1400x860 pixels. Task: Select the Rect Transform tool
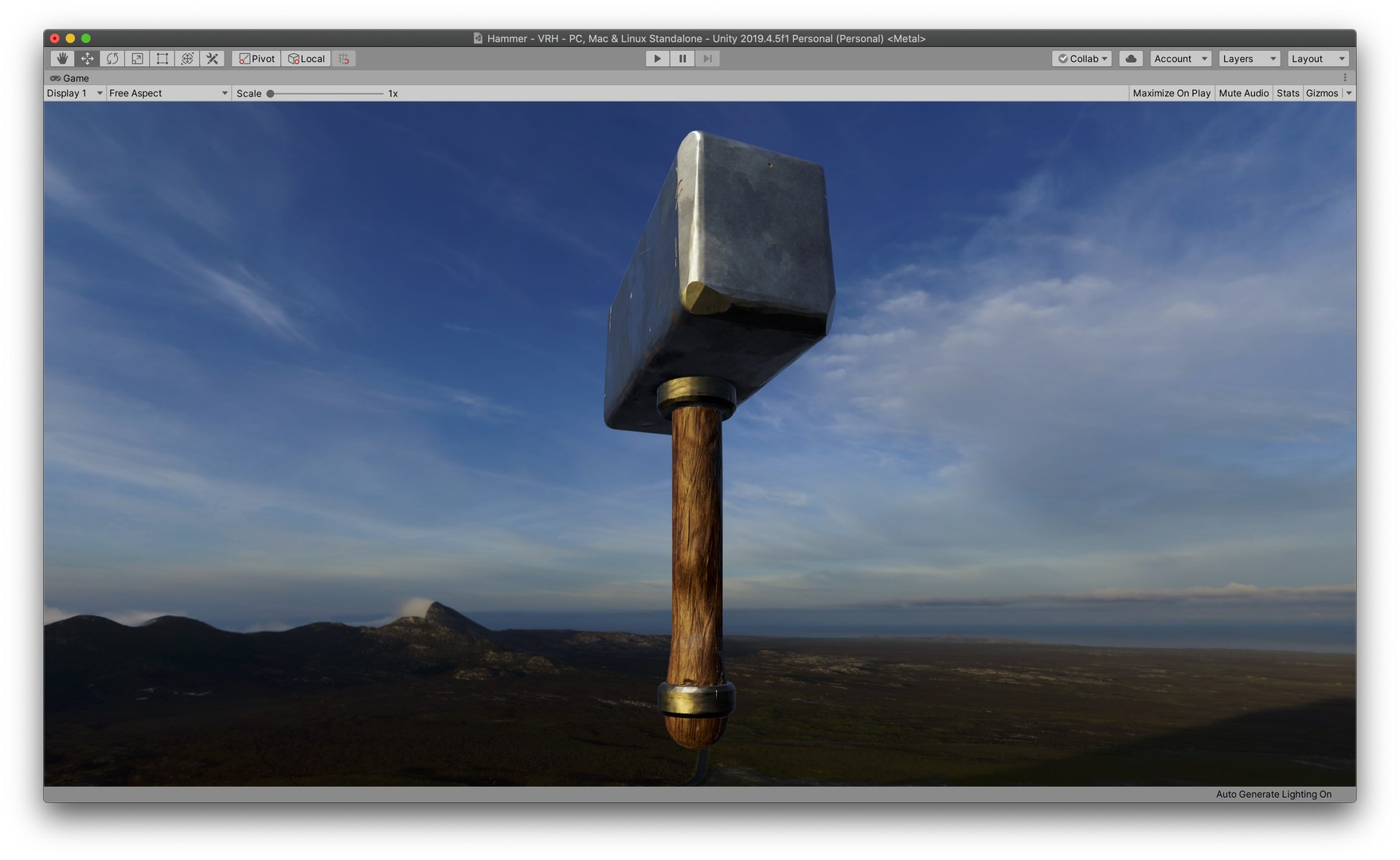162,59
